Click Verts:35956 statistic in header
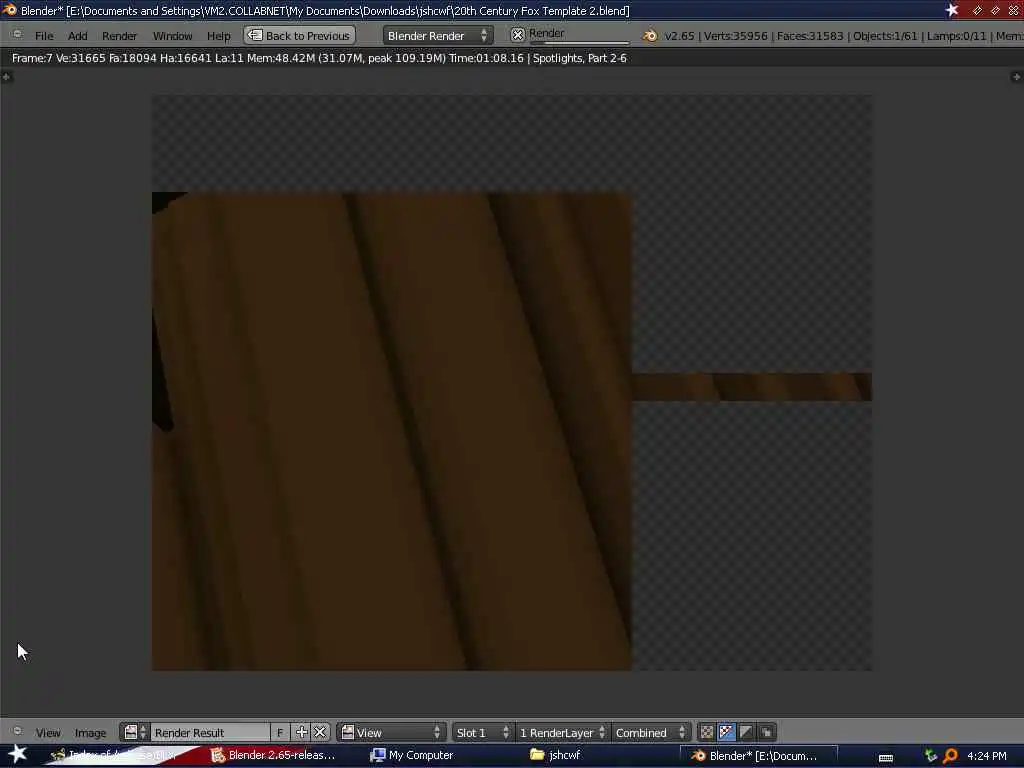The width and height of the screenshot is (1024, 768). [735, 36]
